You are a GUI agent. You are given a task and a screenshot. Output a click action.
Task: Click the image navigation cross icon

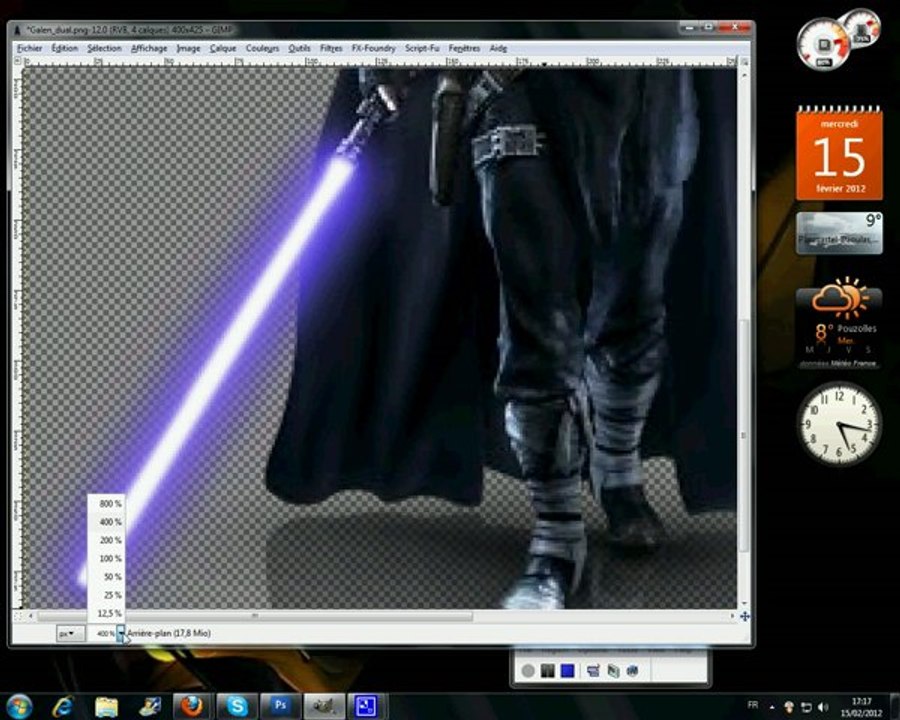(x=744, y=616)
